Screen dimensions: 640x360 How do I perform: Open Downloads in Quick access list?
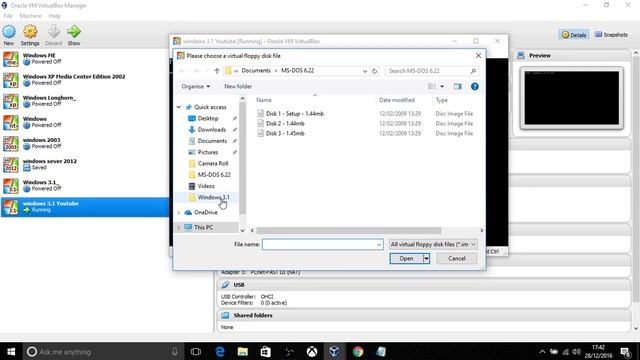tap(211, 130)
